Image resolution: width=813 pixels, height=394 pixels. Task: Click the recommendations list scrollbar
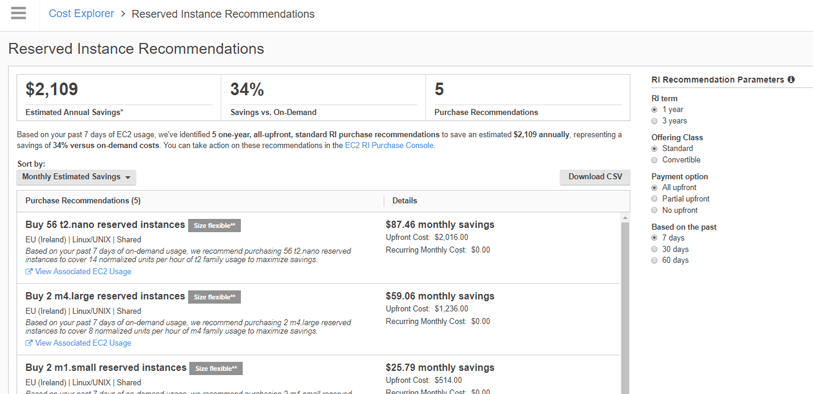pos(625,308)
